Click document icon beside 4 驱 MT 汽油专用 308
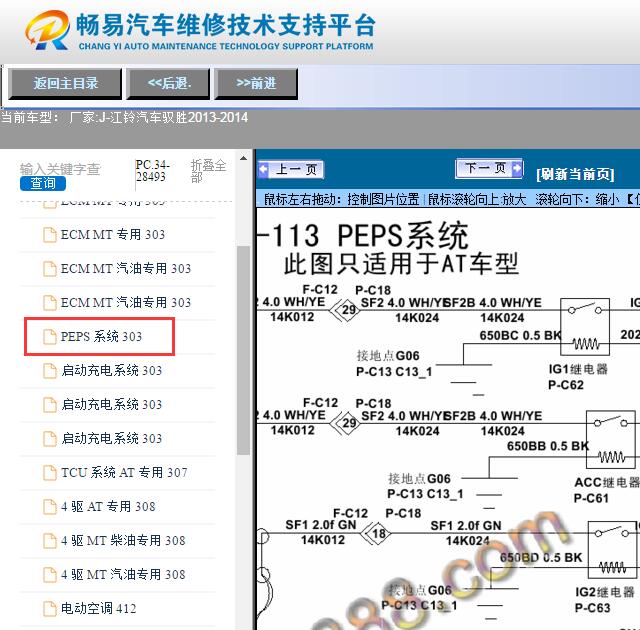The image size is (640, 630). pyautogui.click(x=50, y=575)
